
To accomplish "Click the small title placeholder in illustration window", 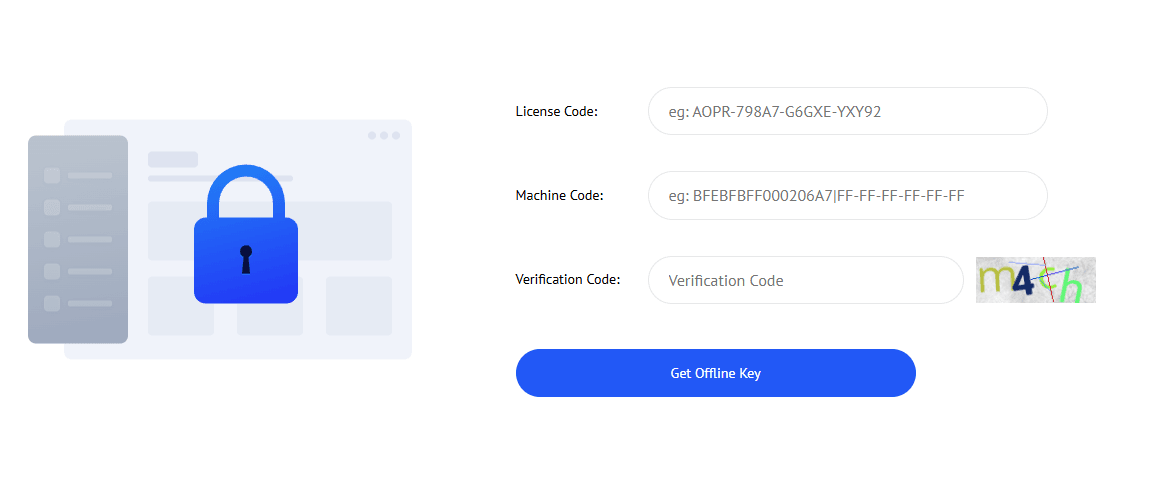I will tap(172, 159).
